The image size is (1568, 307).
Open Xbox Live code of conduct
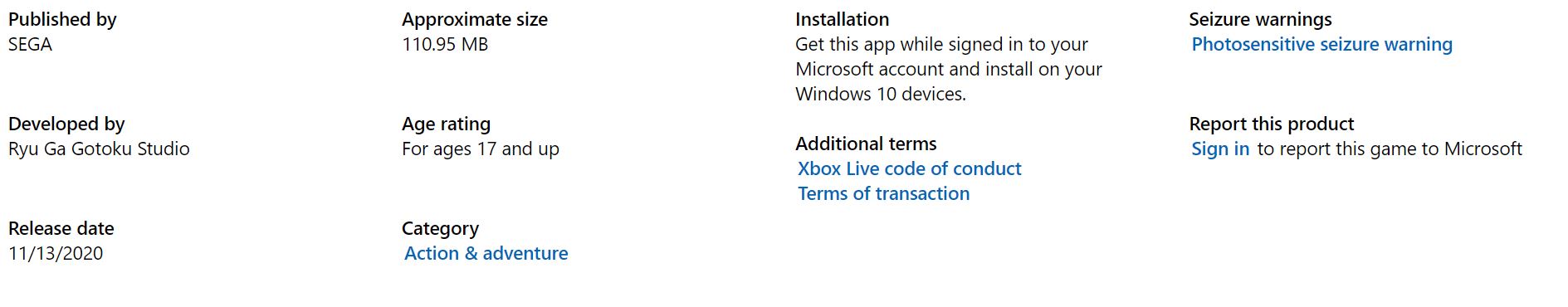(910, 169)
